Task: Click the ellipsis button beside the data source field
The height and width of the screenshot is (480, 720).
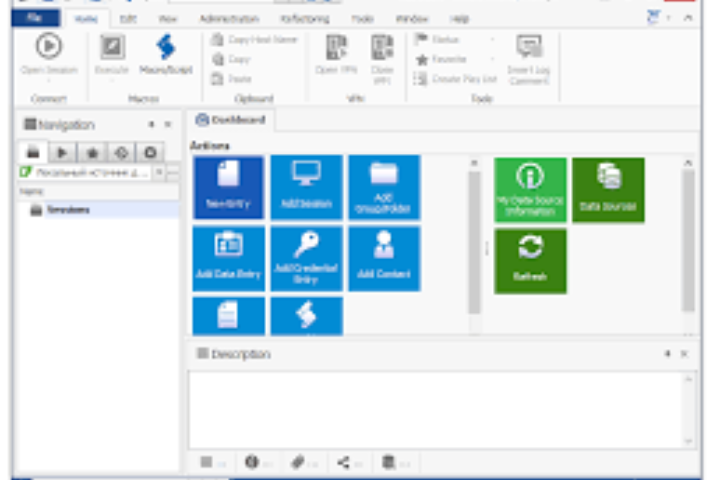Action: pyautogui.click(x=173, y=173)
